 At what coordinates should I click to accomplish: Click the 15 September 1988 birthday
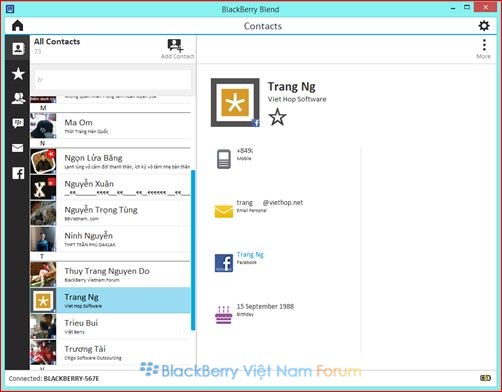click(265, 306)
